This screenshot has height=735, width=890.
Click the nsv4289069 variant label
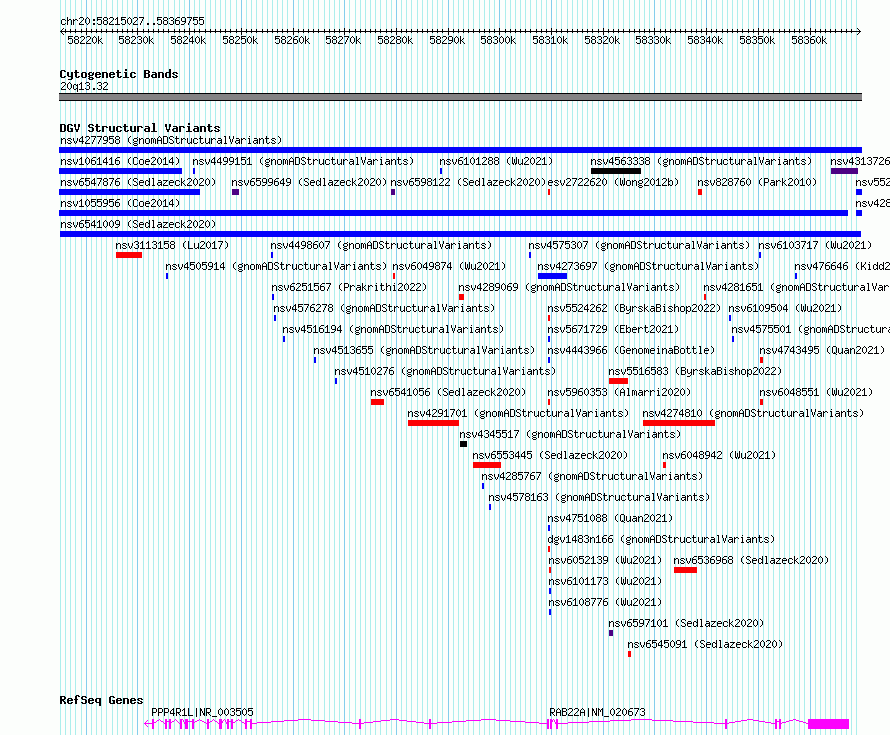(569, 287)
